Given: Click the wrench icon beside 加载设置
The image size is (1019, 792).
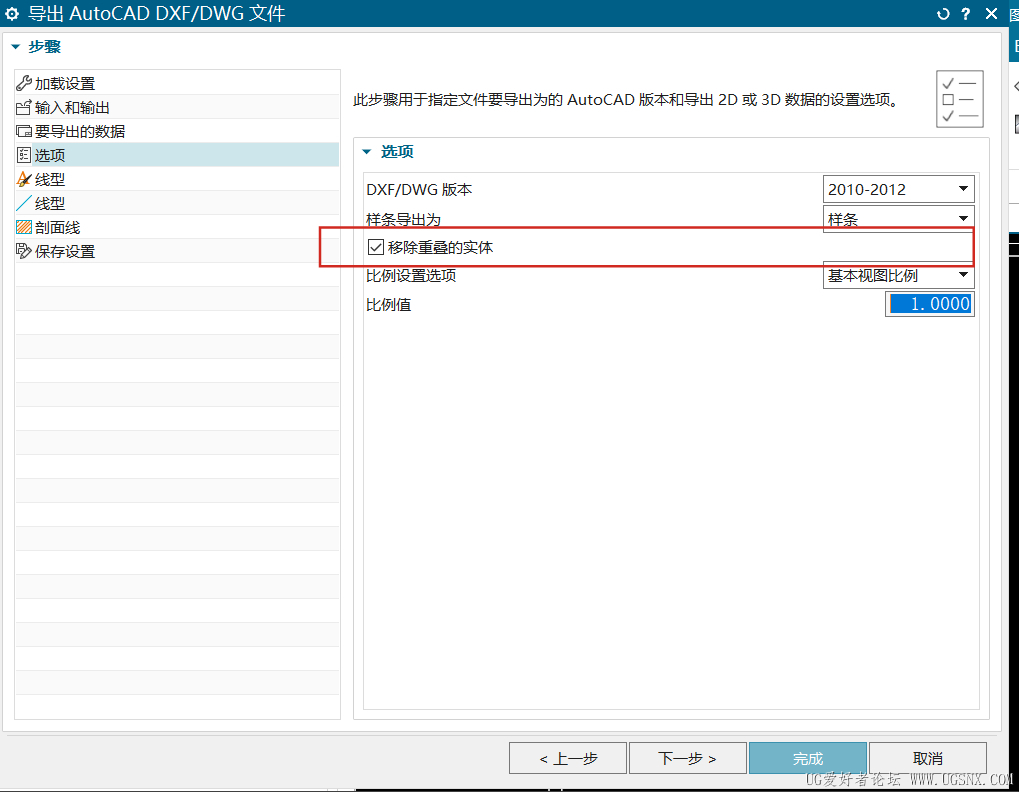Looking at the screenshot, I should 24,83.
